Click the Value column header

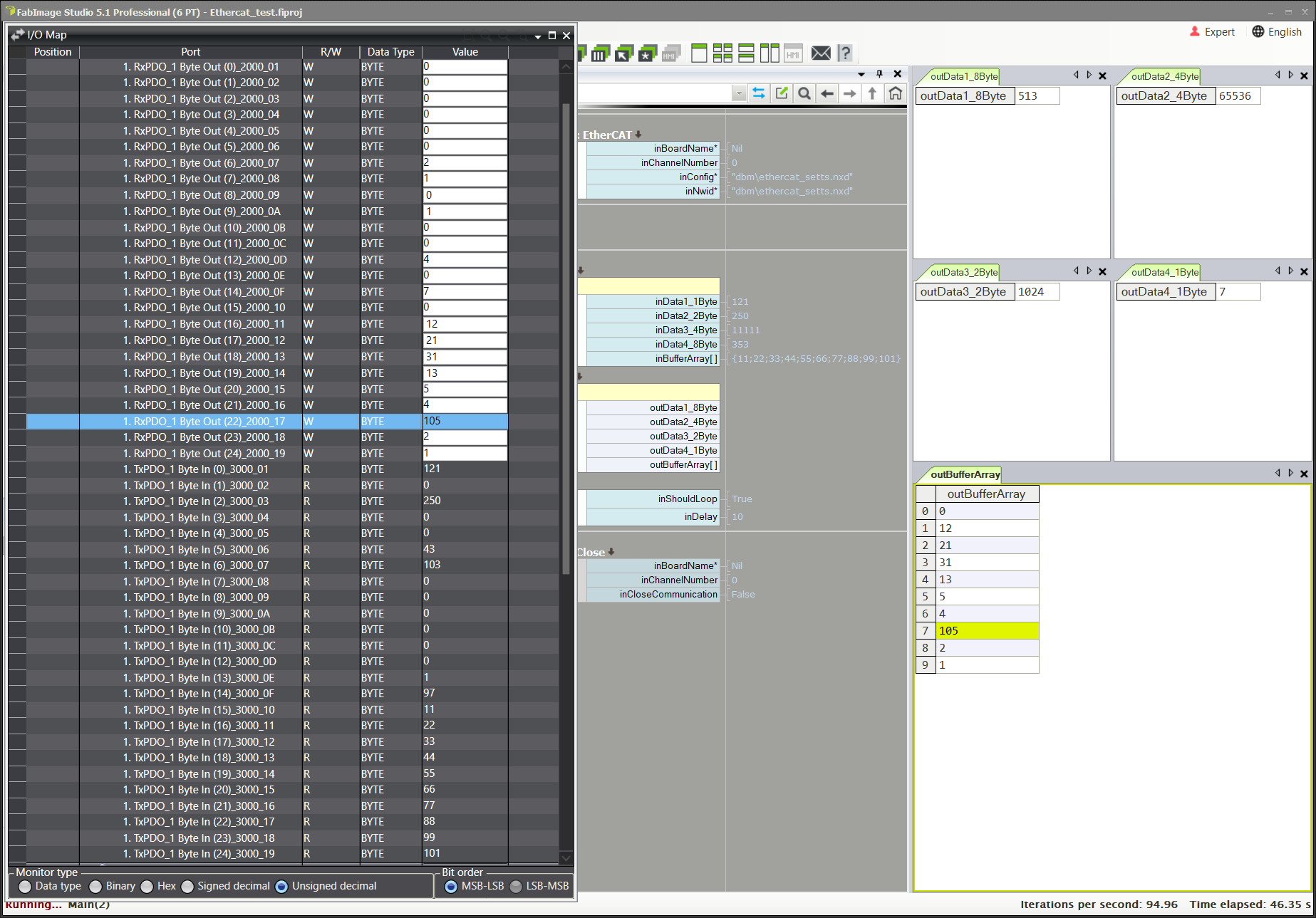click(x=465, y=52)
